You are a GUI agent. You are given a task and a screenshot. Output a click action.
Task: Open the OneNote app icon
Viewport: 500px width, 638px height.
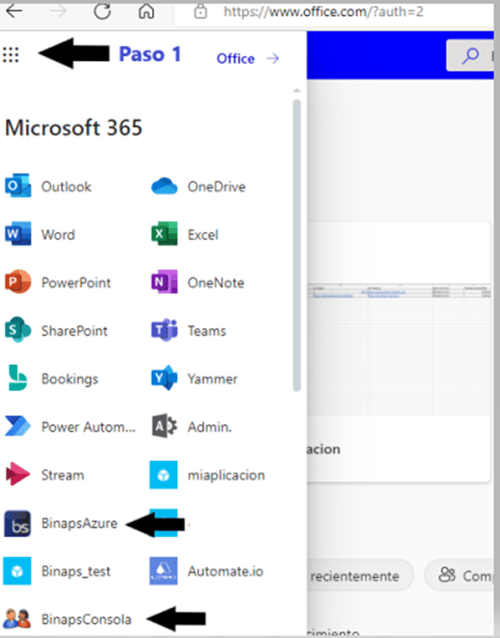pos(164,282)
